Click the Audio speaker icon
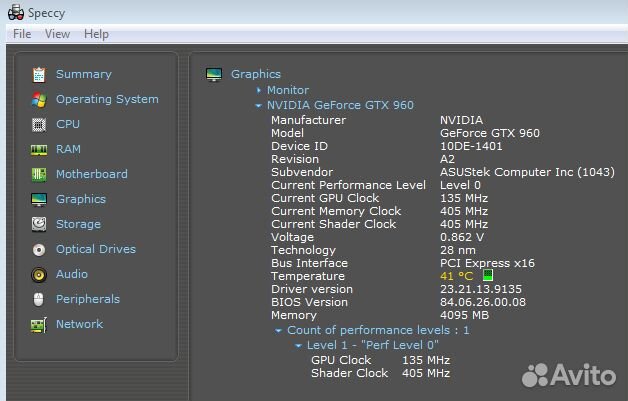 point(39,274)
